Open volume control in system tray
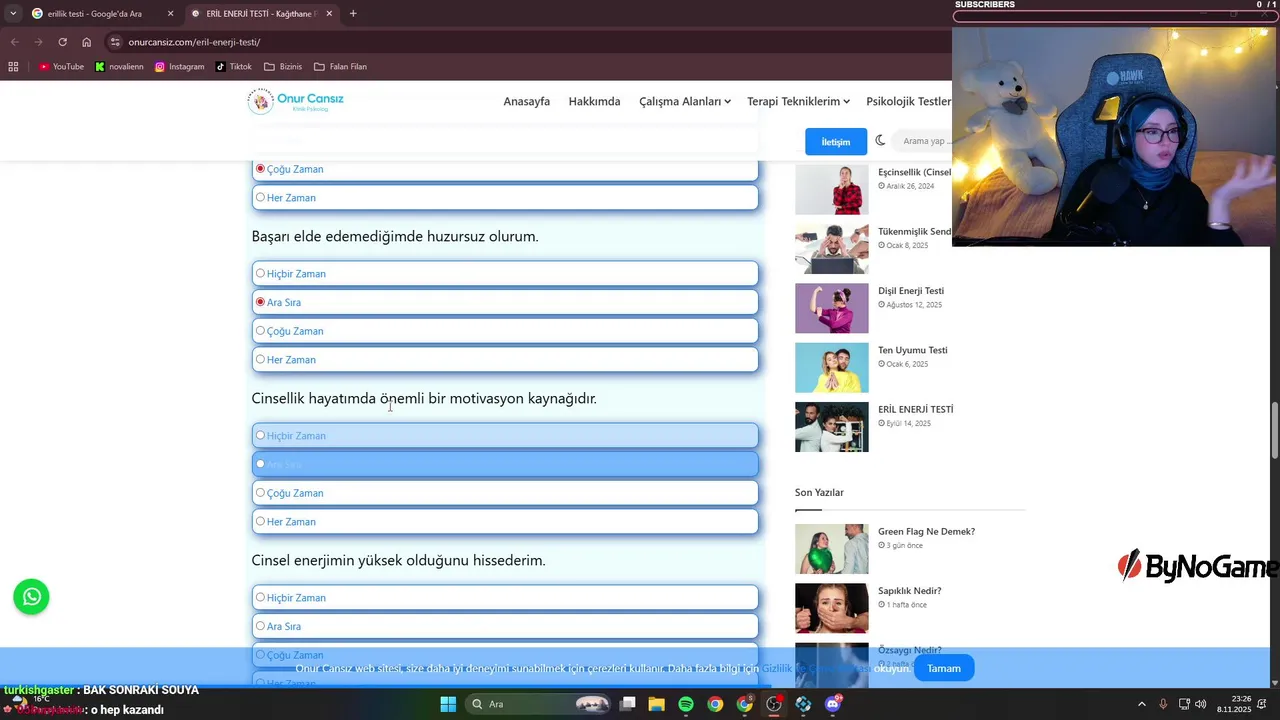The image size is (1280, 720). tap(1200, 704)
